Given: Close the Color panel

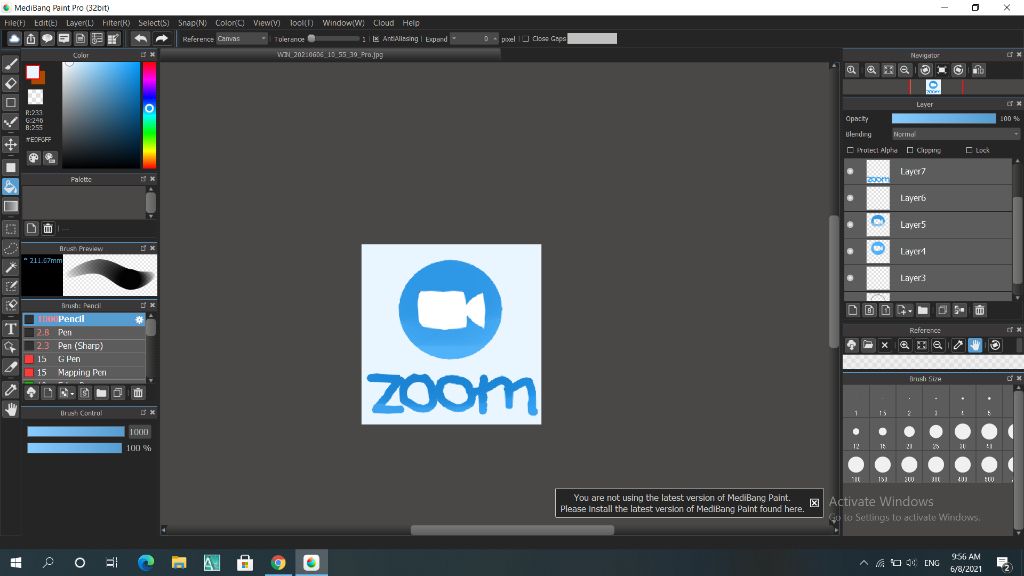Looking at the screenshot, I should click(x=153, y=55).
